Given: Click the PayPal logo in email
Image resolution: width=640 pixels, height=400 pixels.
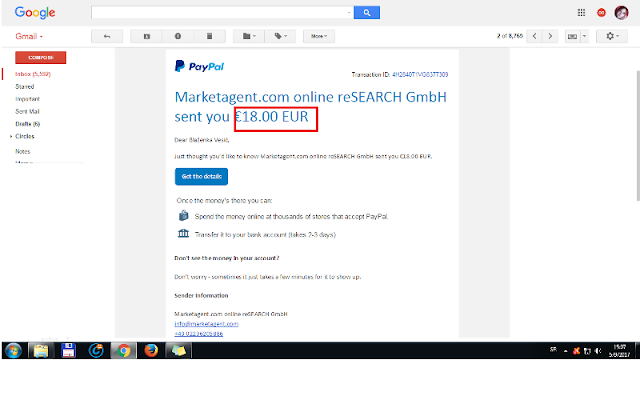Looking at the screenshot, I should pyautogui.click(x=199, y=66).
